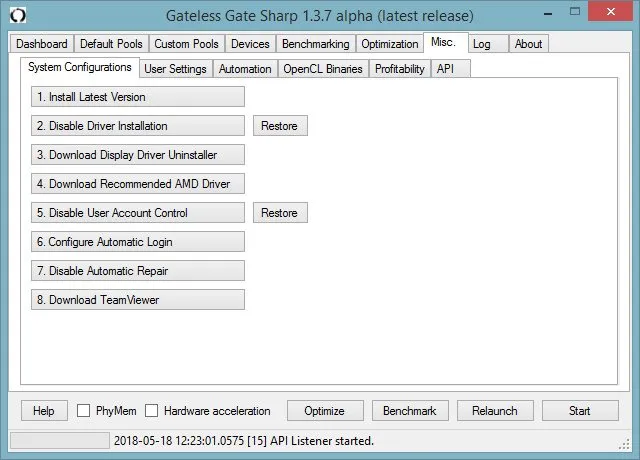This screenshot has width=640, height=460.
Task: Maximize the Gateless Gate Sharp window
Action: pyautogui.click(x=575, y=12)
